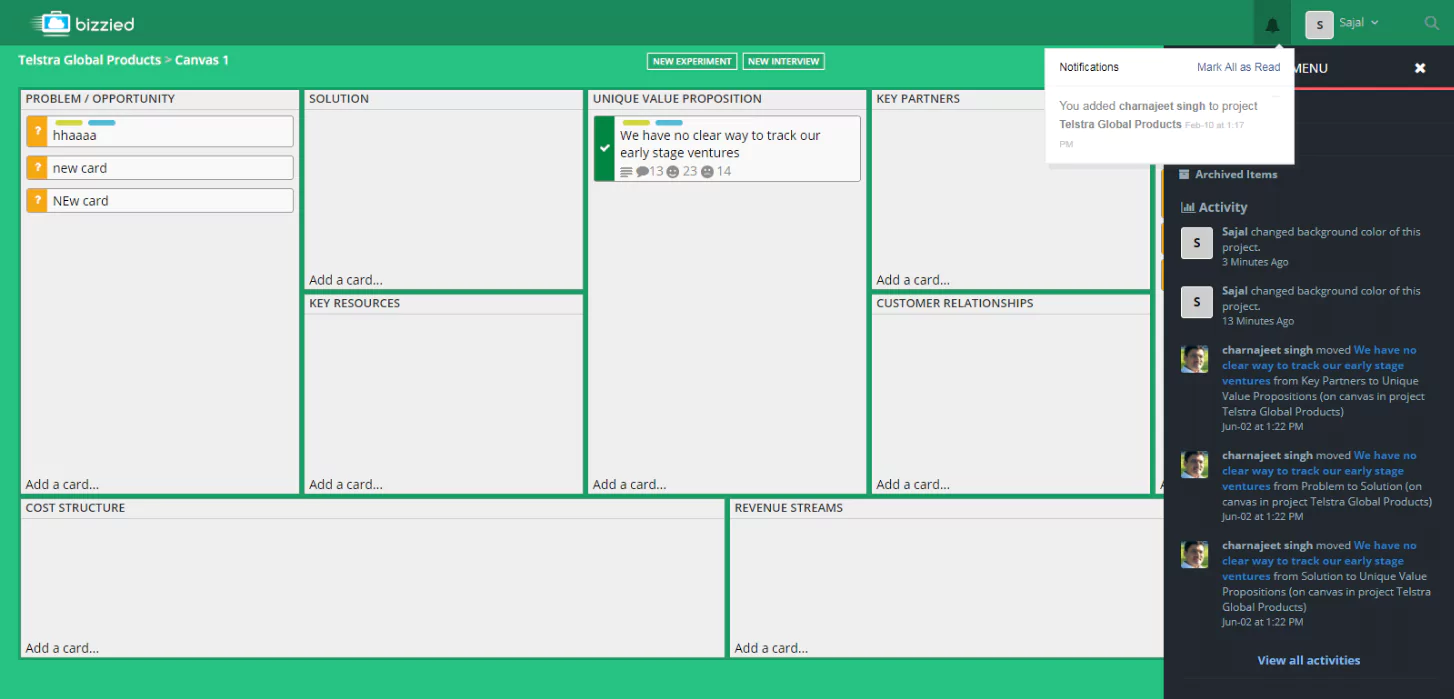Click green checkmark on early stage ventures card
The width and height of the screenshot is (1454, 699).
point(604,148)
